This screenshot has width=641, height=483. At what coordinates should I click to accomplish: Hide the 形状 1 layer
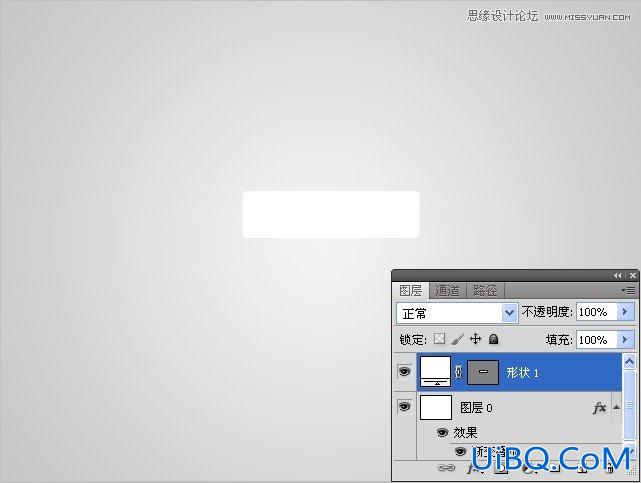click(404, 371)
